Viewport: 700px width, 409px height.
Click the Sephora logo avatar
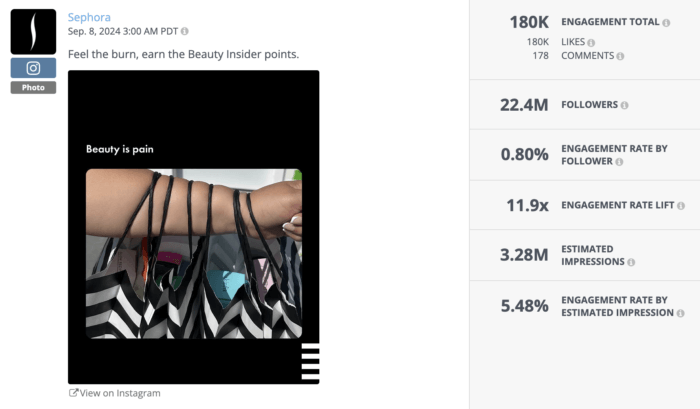[33, 32]
